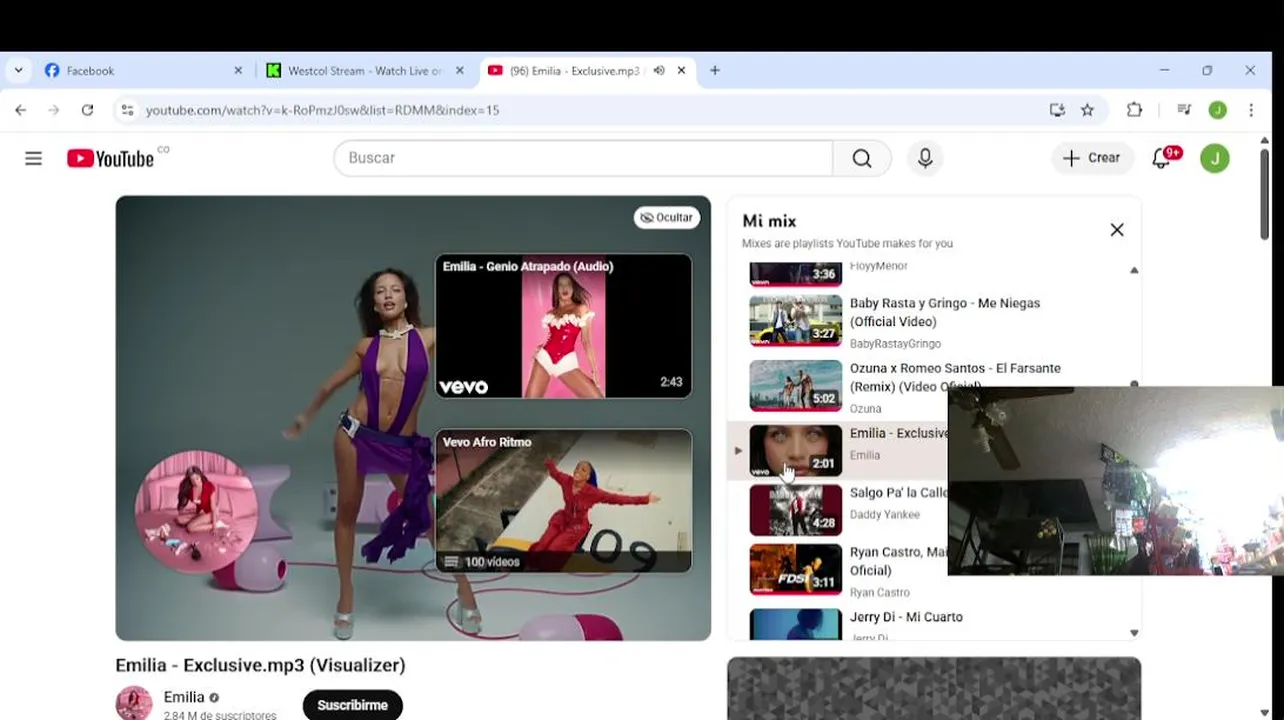Click the page vertical scrollbar thumb
The image size is (1284, 720).
[x=1264, y=195]
